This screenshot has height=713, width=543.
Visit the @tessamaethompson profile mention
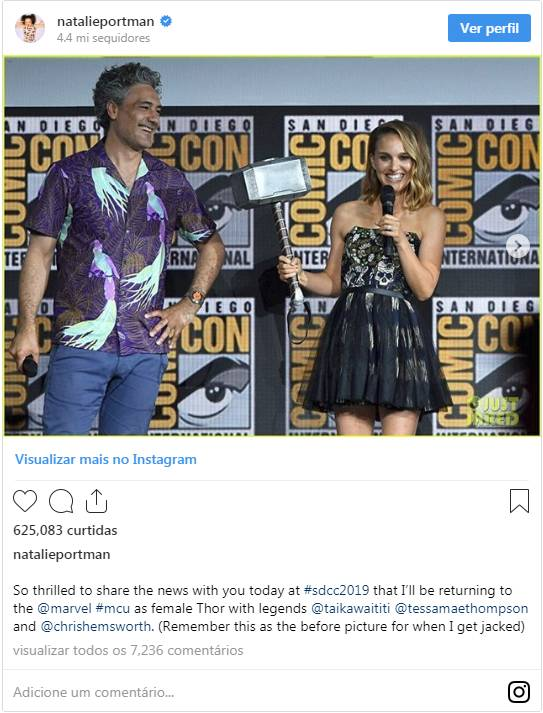tap(461, 608)
